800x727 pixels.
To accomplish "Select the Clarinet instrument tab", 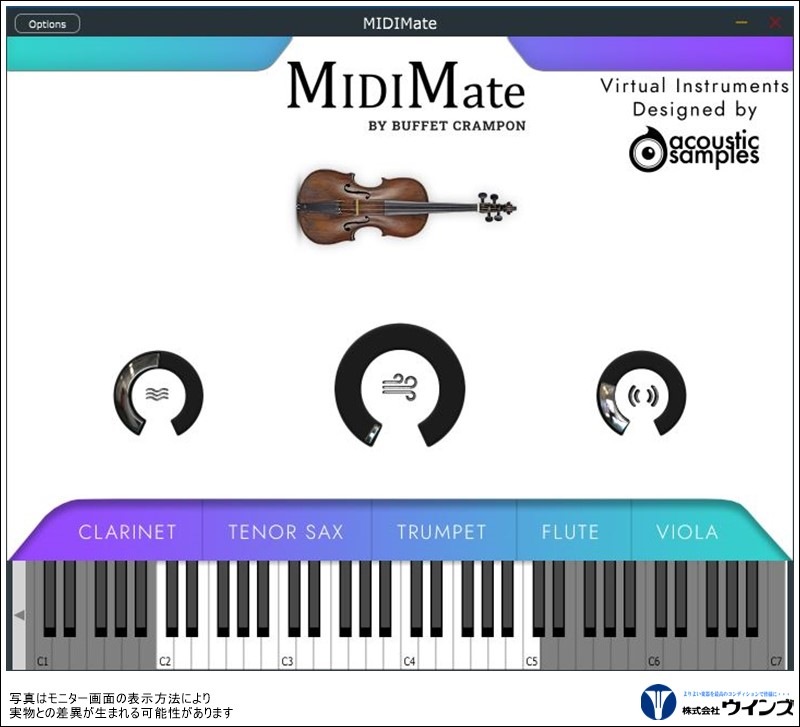I will pyautogui.click(x=127, y=532).
